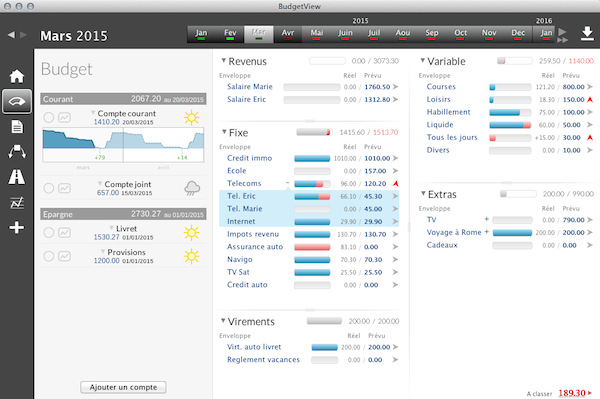Click Cadeaux envelope name
Image resolution: width=600 pixels, height=399 pixels.
pos(442,245)
